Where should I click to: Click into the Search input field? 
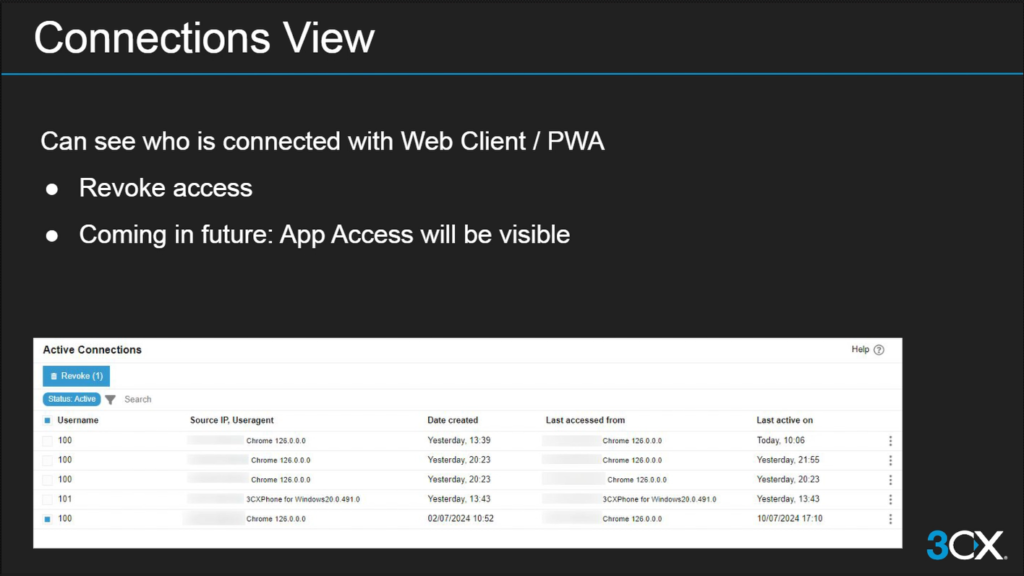160,399
